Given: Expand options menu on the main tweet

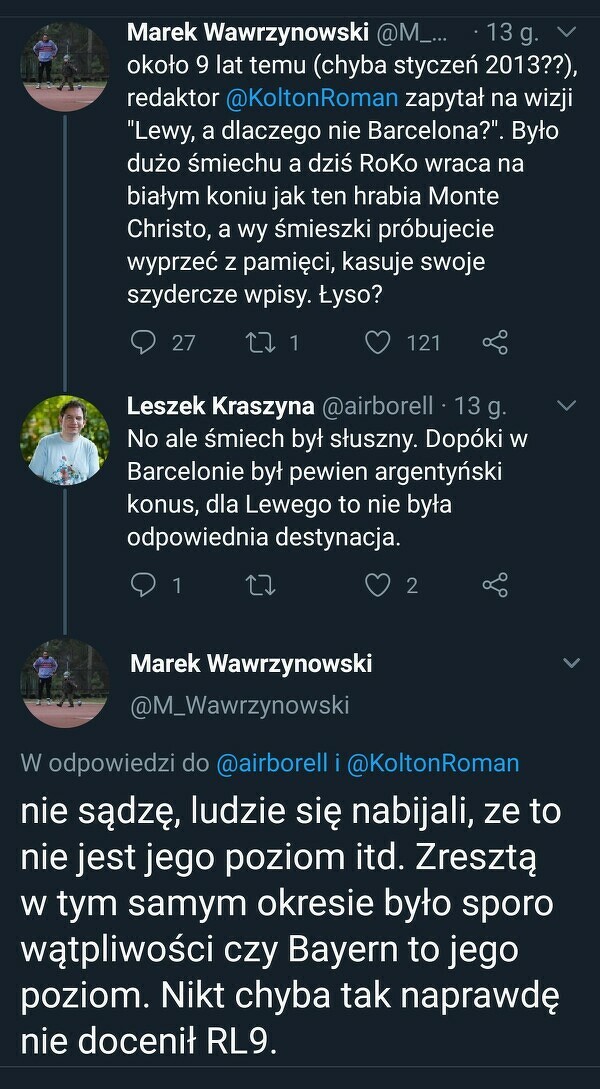Looking at the screenshot, I should [572, 664].
